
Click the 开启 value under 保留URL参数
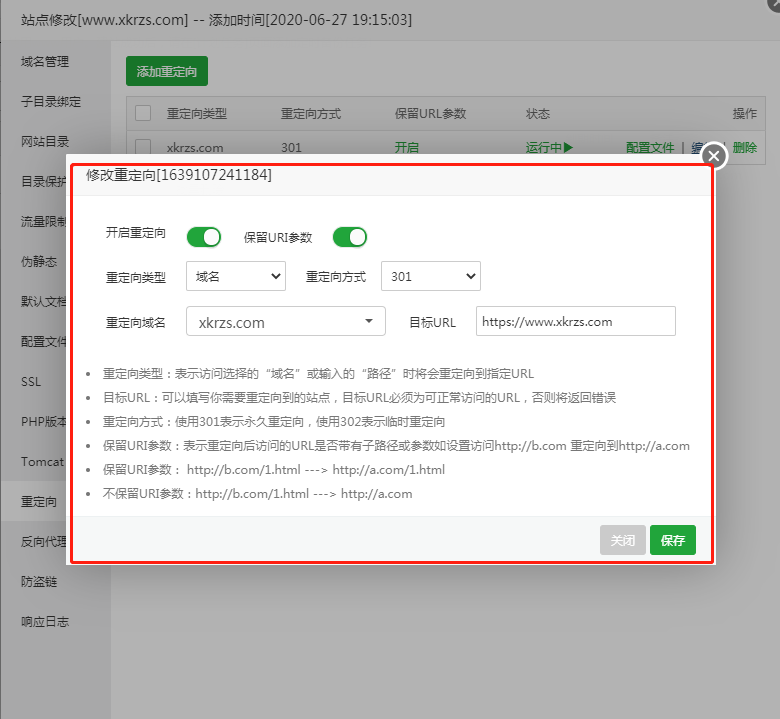[406, 147]
